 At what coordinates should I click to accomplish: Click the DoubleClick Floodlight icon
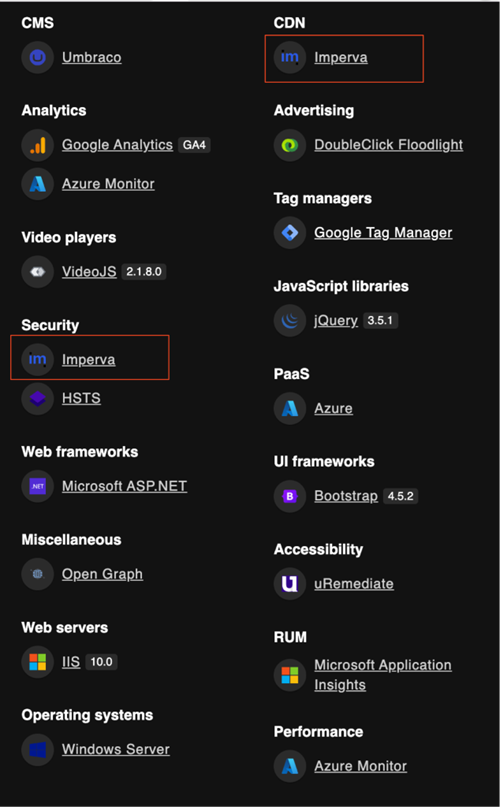click(x=290, y=145)
